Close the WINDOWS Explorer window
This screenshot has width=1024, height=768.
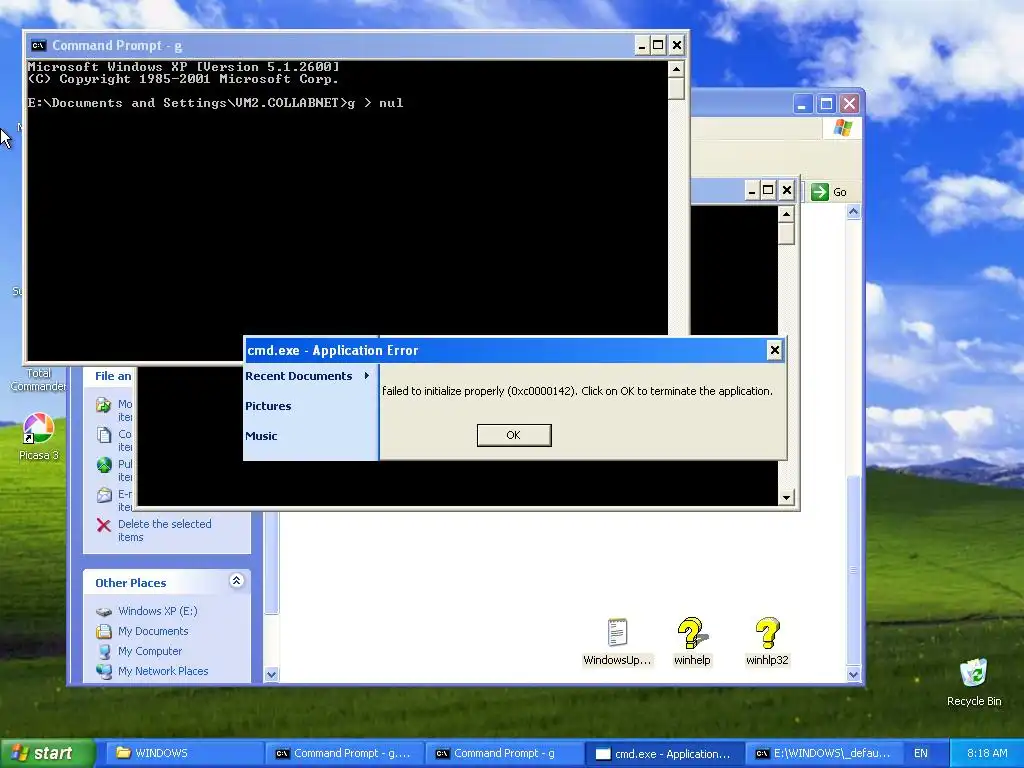click(849, 104)
